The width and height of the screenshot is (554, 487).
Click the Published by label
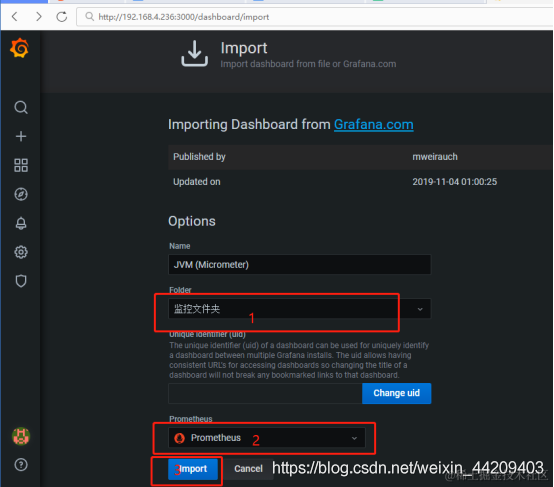point(199,157)
